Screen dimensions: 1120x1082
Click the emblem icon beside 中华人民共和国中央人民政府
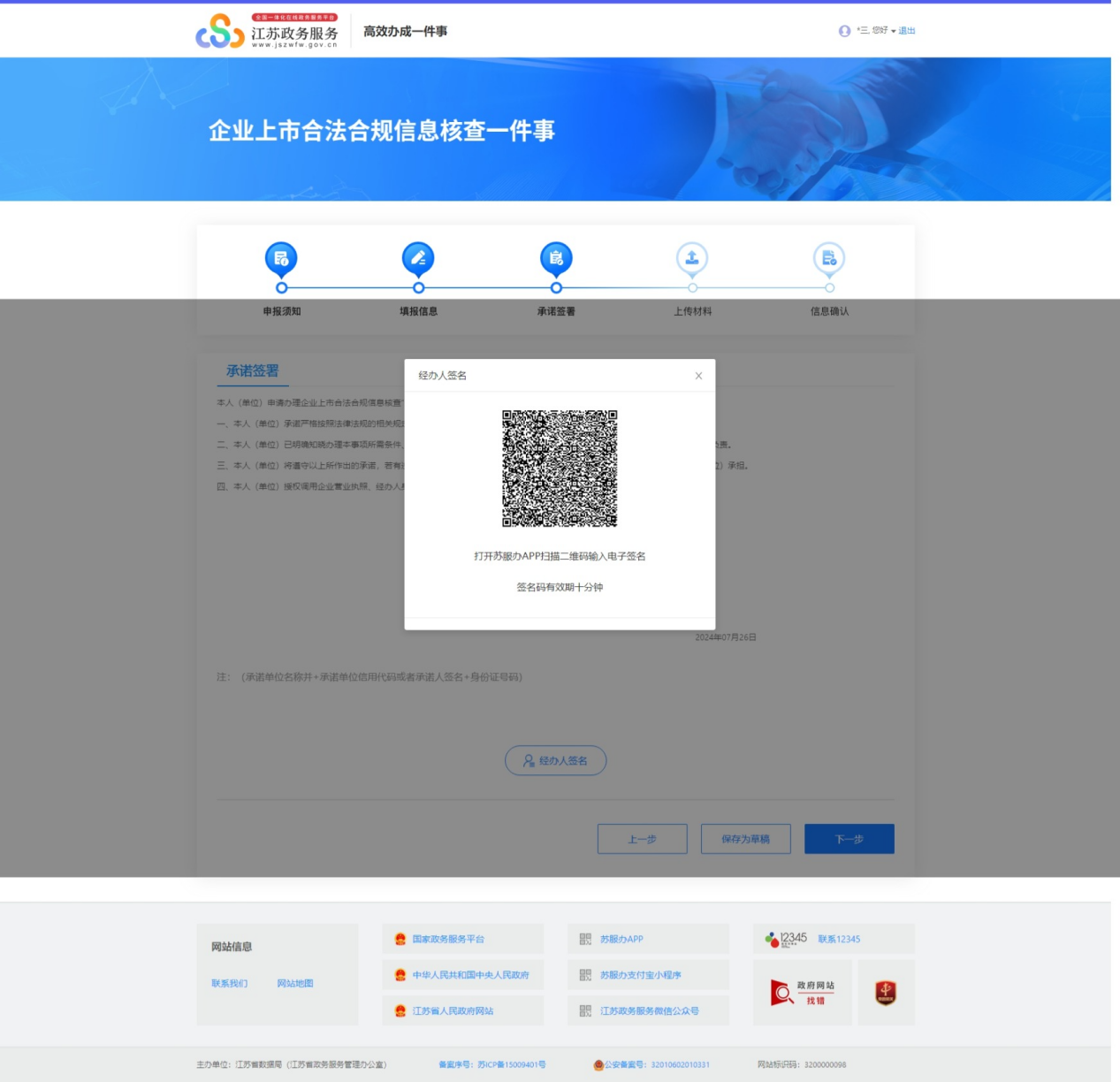pyautogui.click(x=400, y=975)
